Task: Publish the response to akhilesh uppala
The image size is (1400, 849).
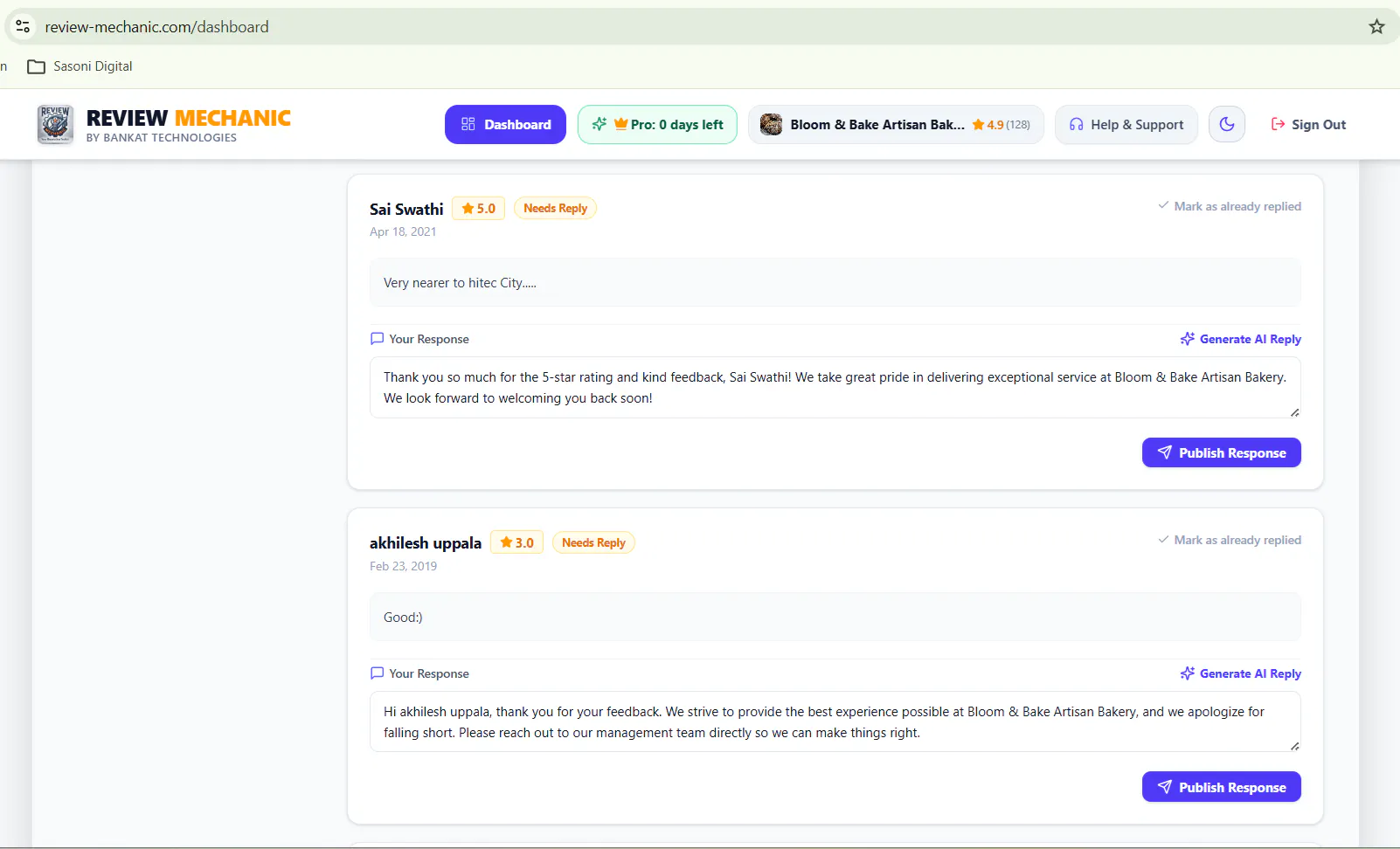Action: (x=1222, y=787)
